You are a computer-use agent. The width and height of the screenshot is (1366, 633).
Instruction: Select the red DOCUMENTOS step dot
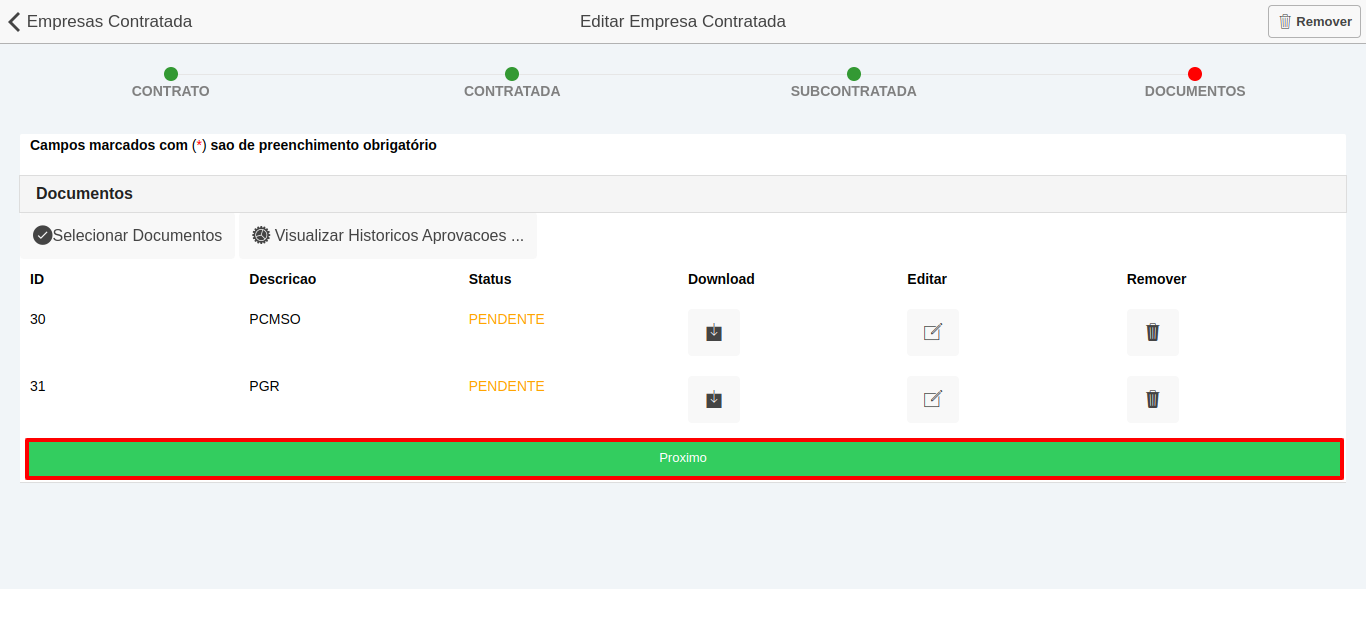click(1194, 73)
